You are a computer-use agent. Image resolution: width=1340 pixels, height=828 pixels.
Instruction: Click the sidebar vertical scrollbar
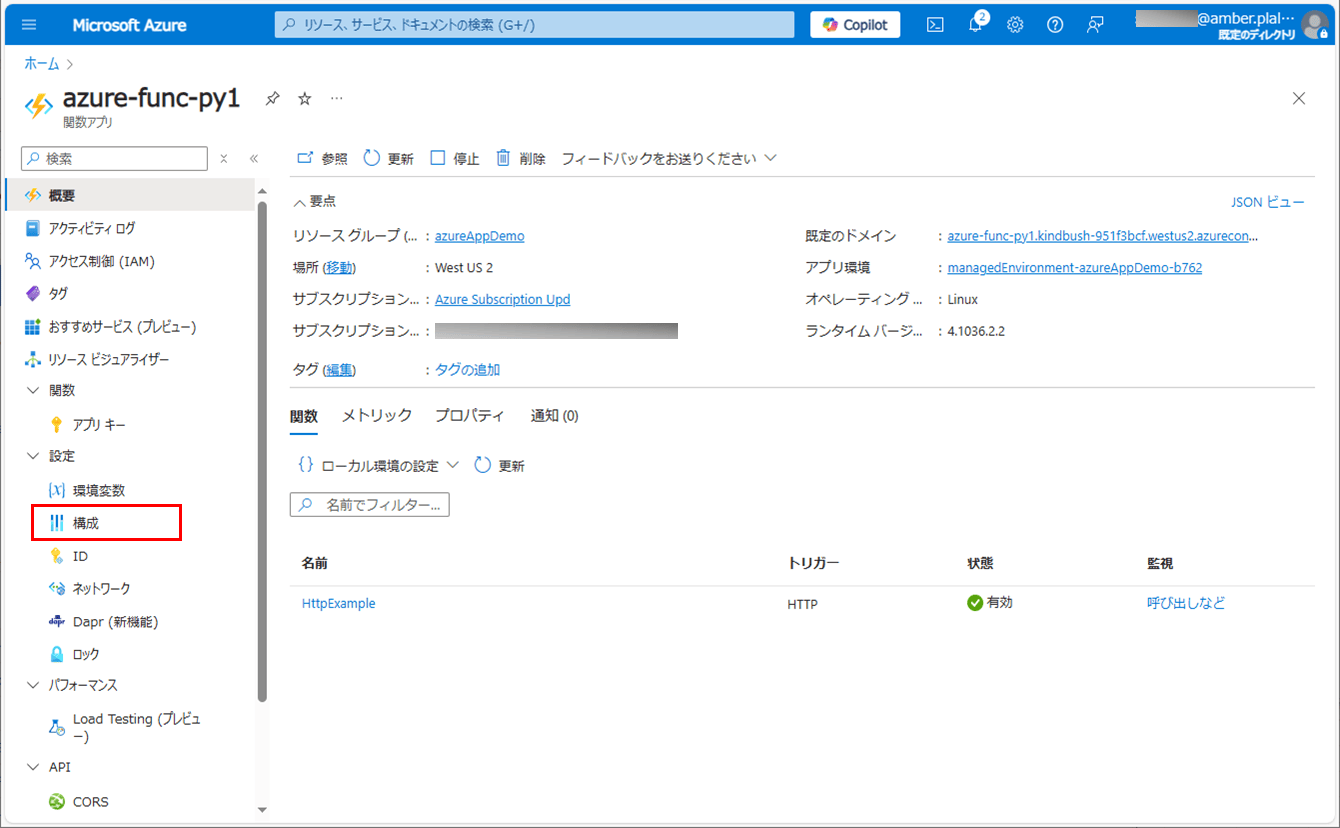click(x=262, y=450)
